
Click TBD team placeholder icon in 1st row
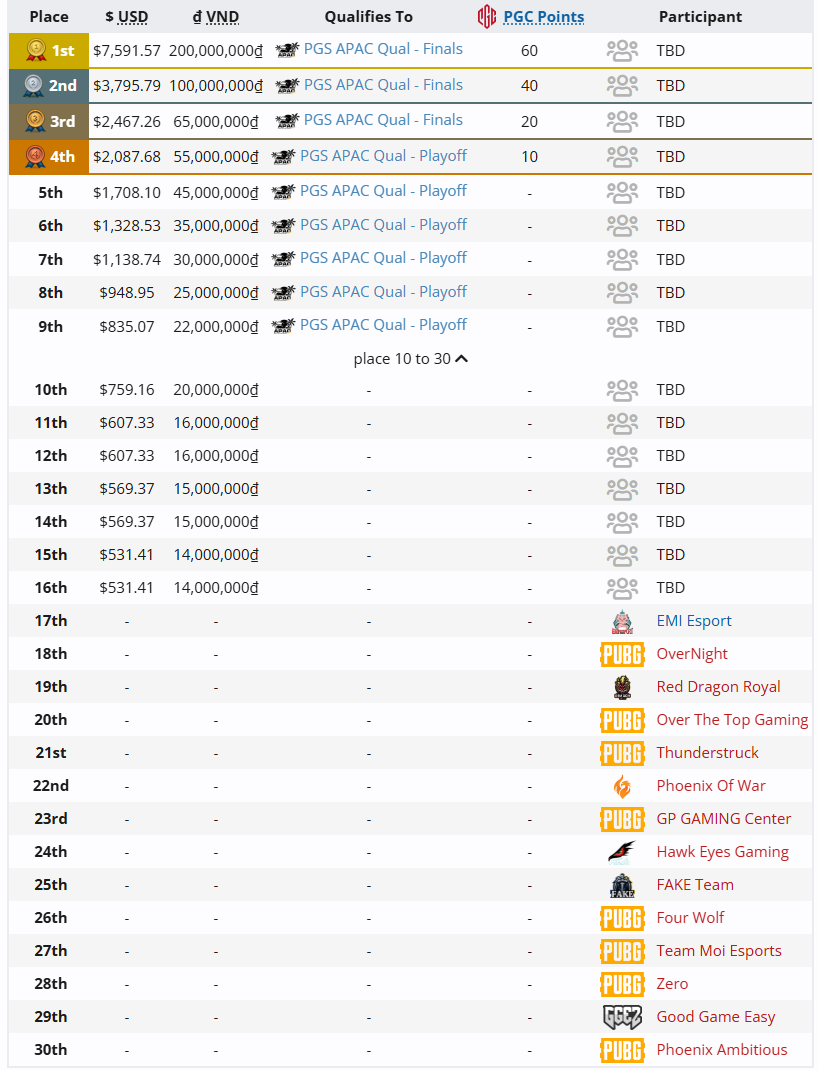tap(622, 51)
